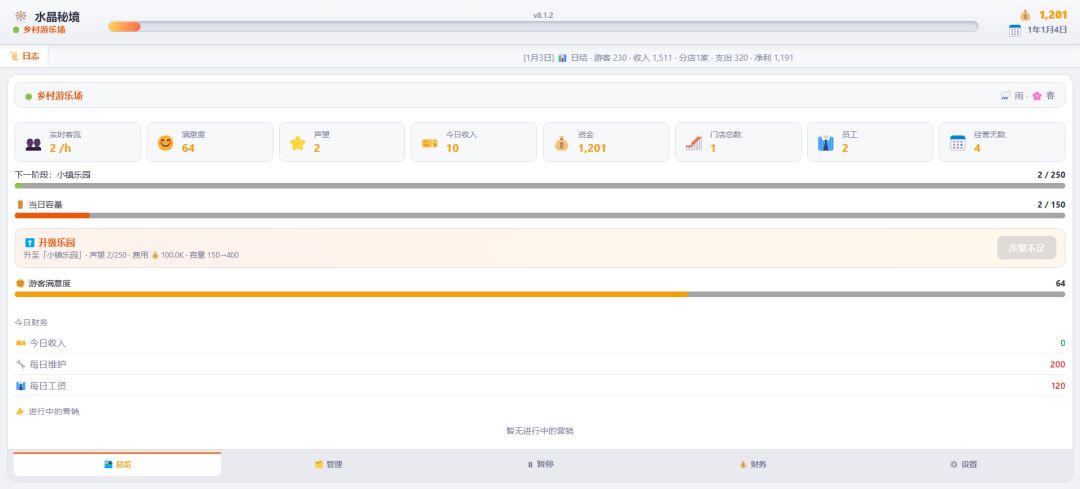1080x489 pixels.
Task: Click the 声望不足 upgrade button
Action: [x=1026, y=248]
